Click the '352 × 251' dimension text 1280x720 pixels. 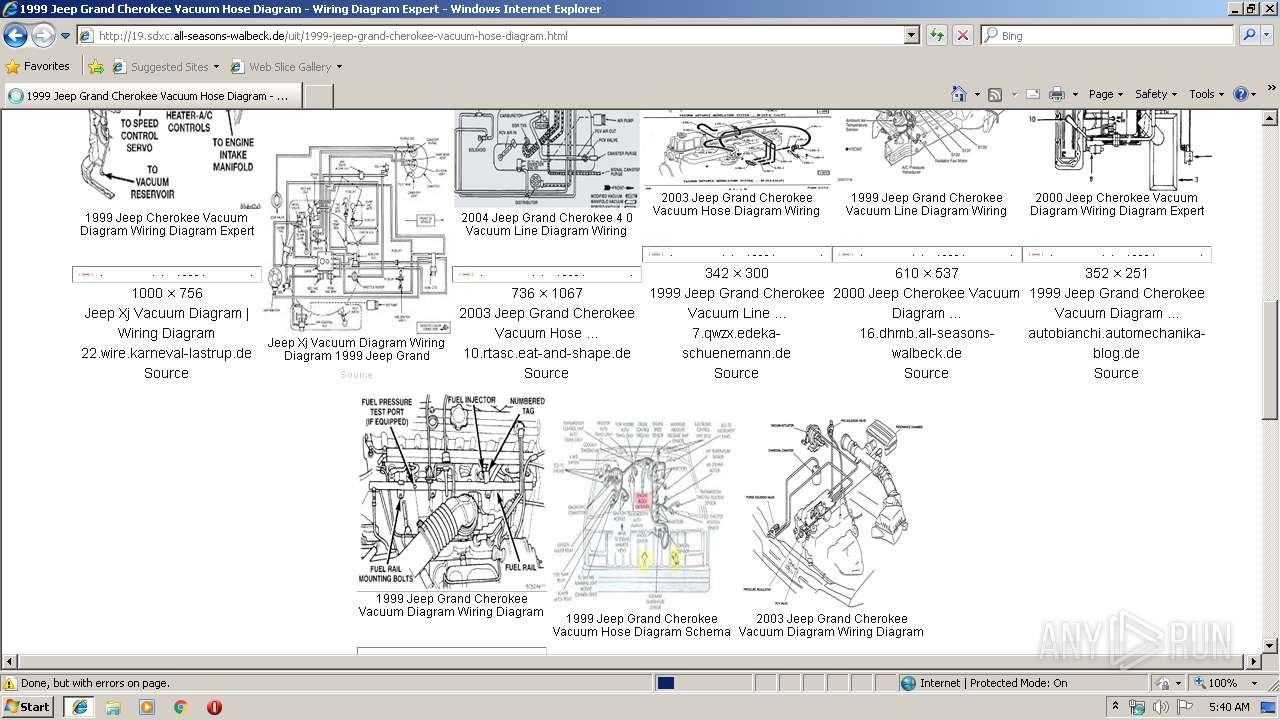pos(1116,273)
